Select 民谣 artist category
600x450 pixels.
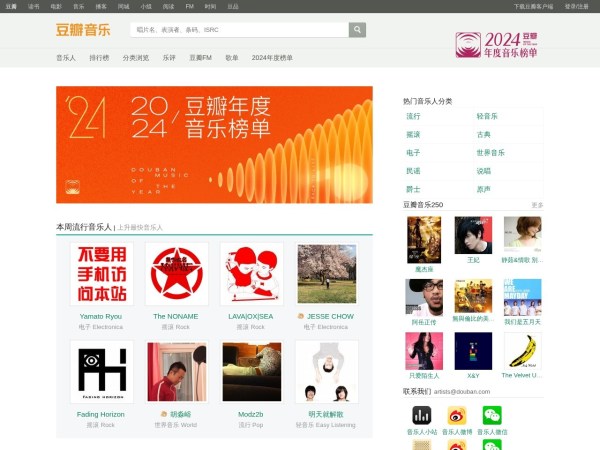[x=413, y=171]
